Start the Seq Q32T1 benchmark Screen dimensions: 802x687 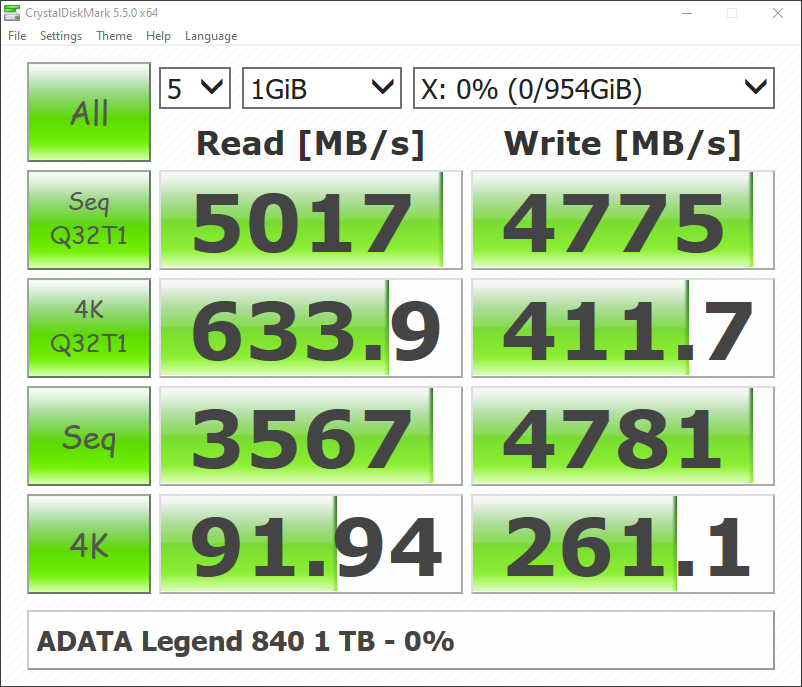pos(89,220)
